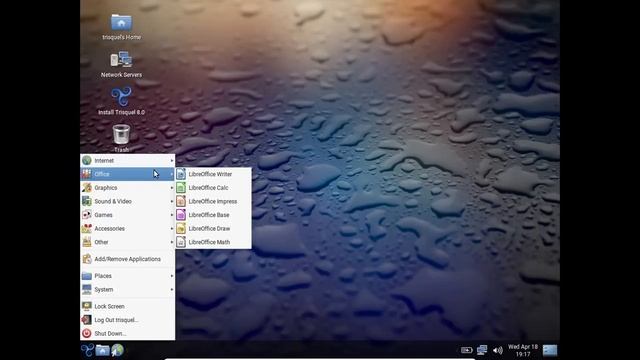Expand the Places menu entry

click(x=128, y=276)
